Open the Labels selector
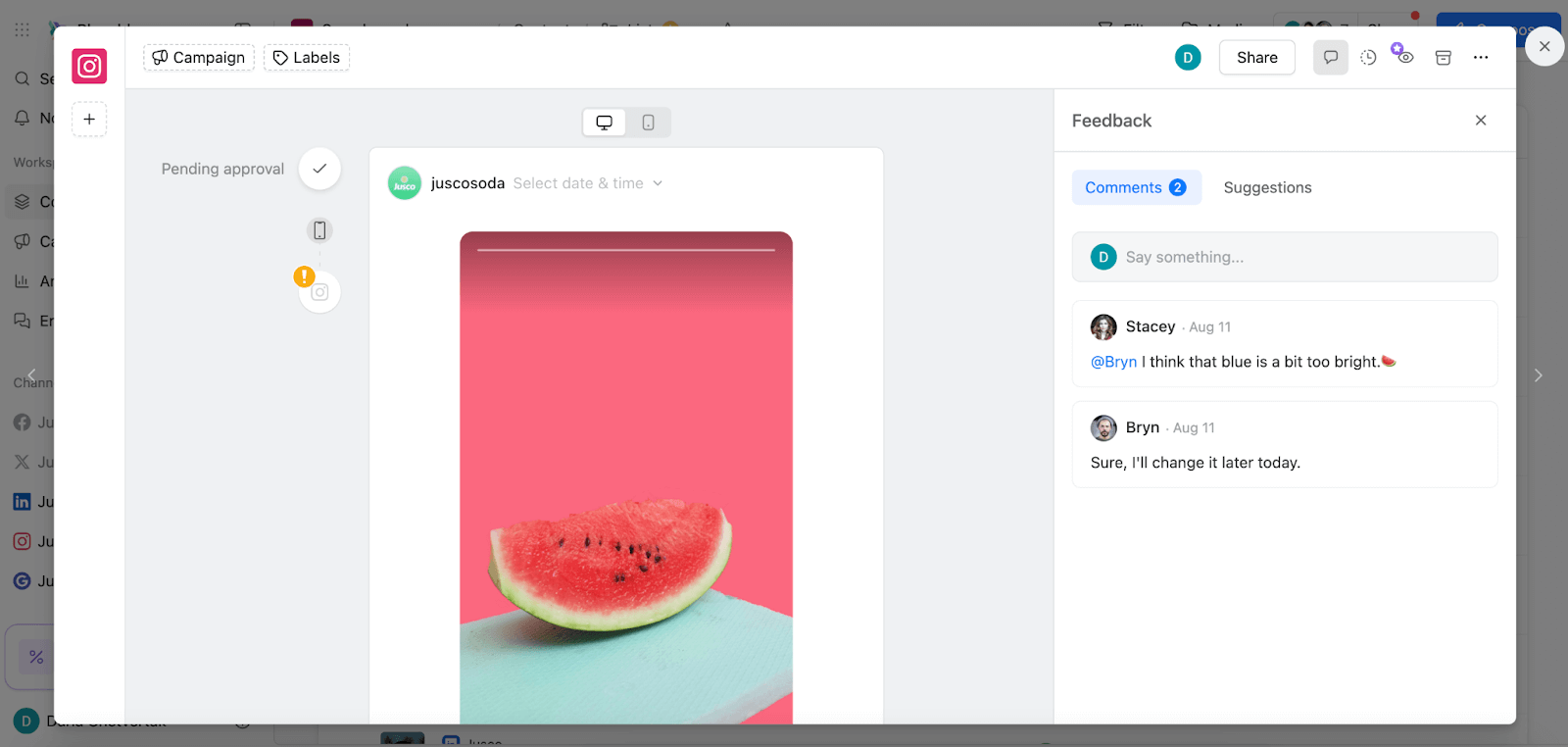 (307, 58)
